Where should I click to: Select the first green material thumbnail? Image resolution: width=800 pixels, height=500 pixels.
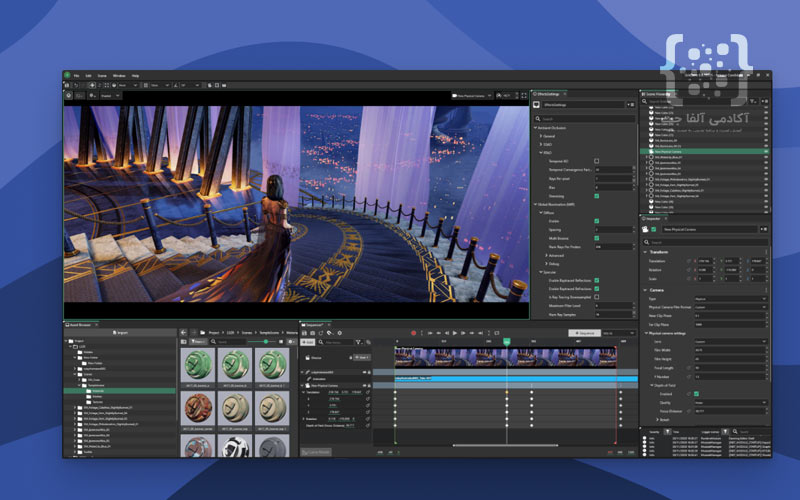198,364
